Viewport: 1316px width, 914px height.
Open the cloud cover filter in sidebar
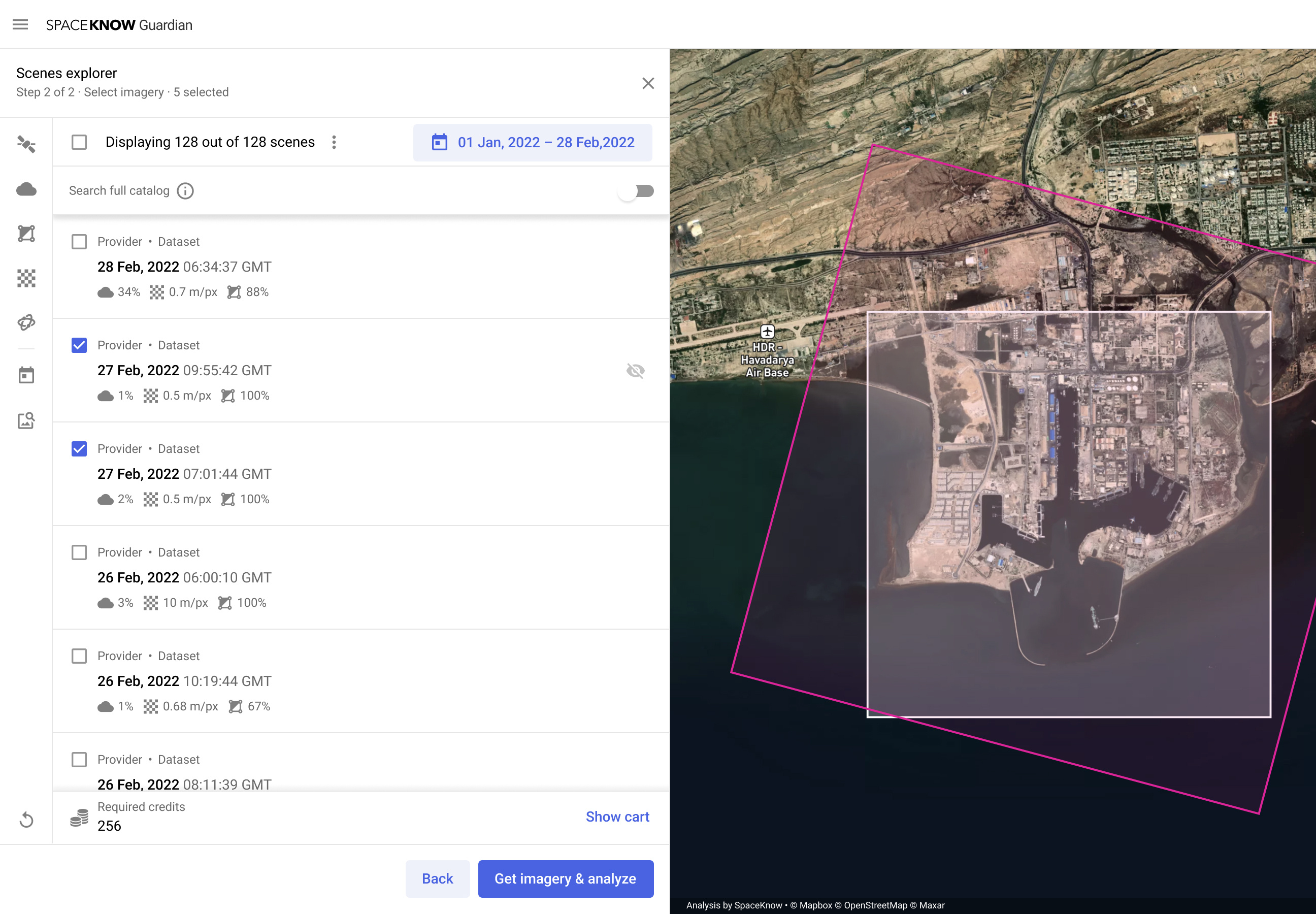[x=26, y=189]
